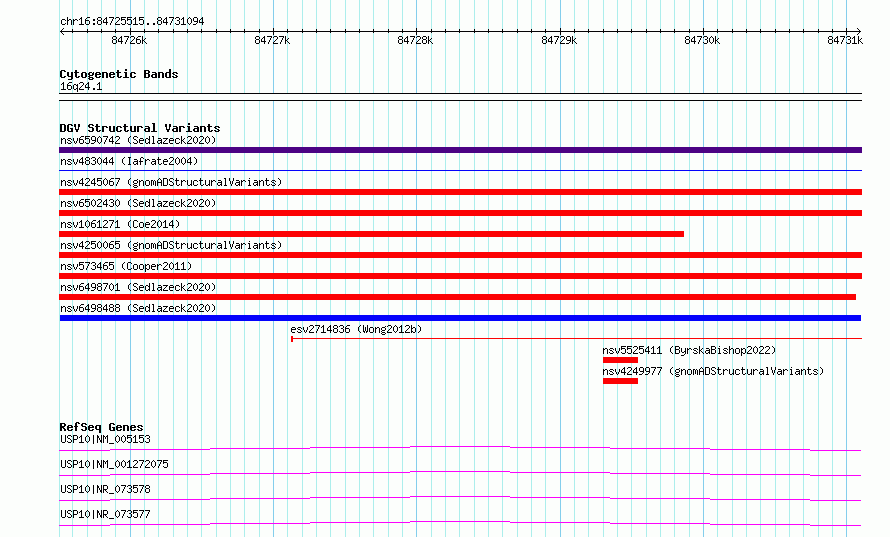Click the dark purple nsv6590742 variant bar
The width and height of the screenshot is (890, 537).
pos(460,150)
